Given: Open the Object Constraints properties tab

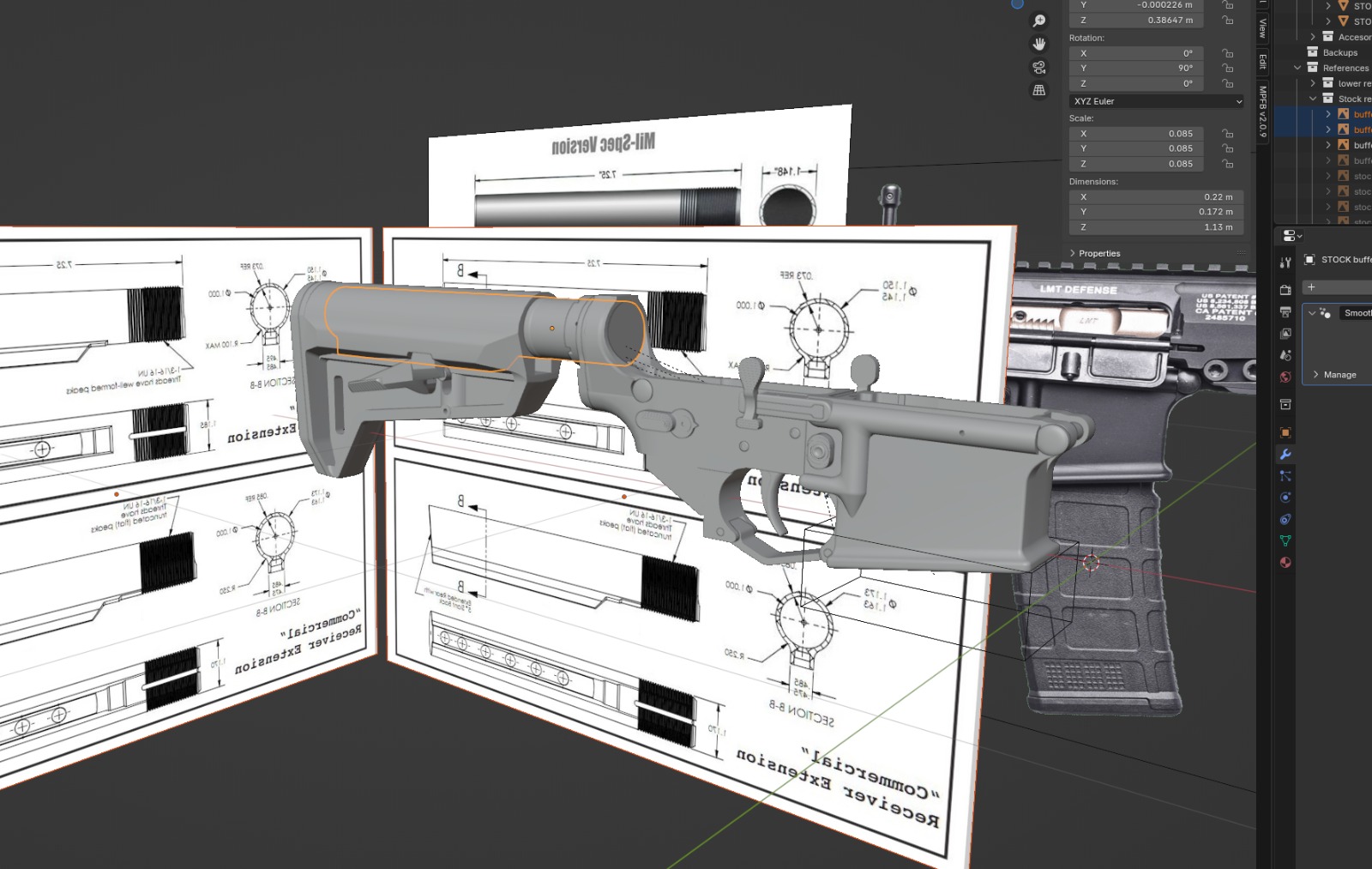Looking at the screenshot, I should (x=1285, y=519).
